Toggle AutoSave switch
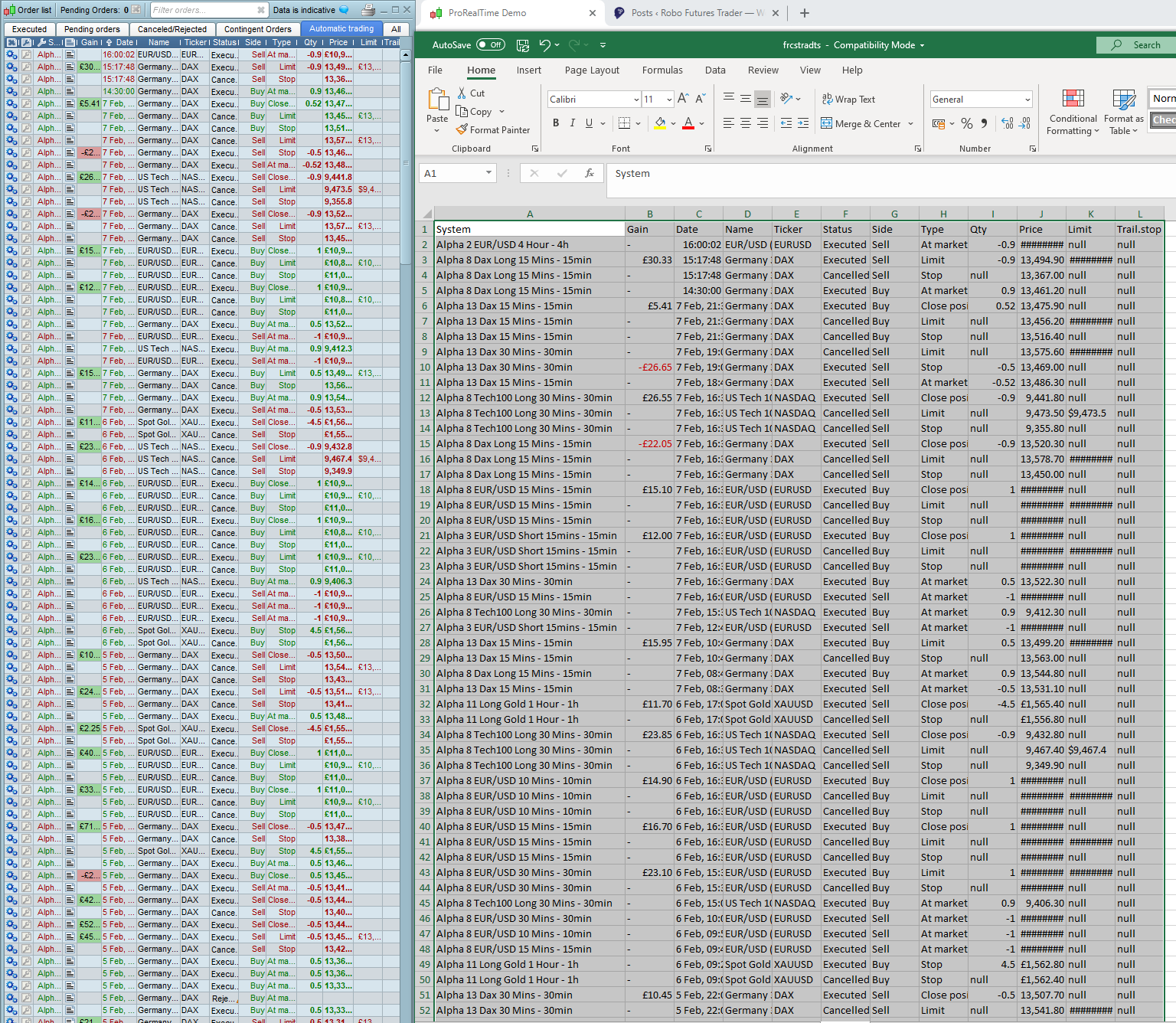1176x1023 pixels. [491, 45]
